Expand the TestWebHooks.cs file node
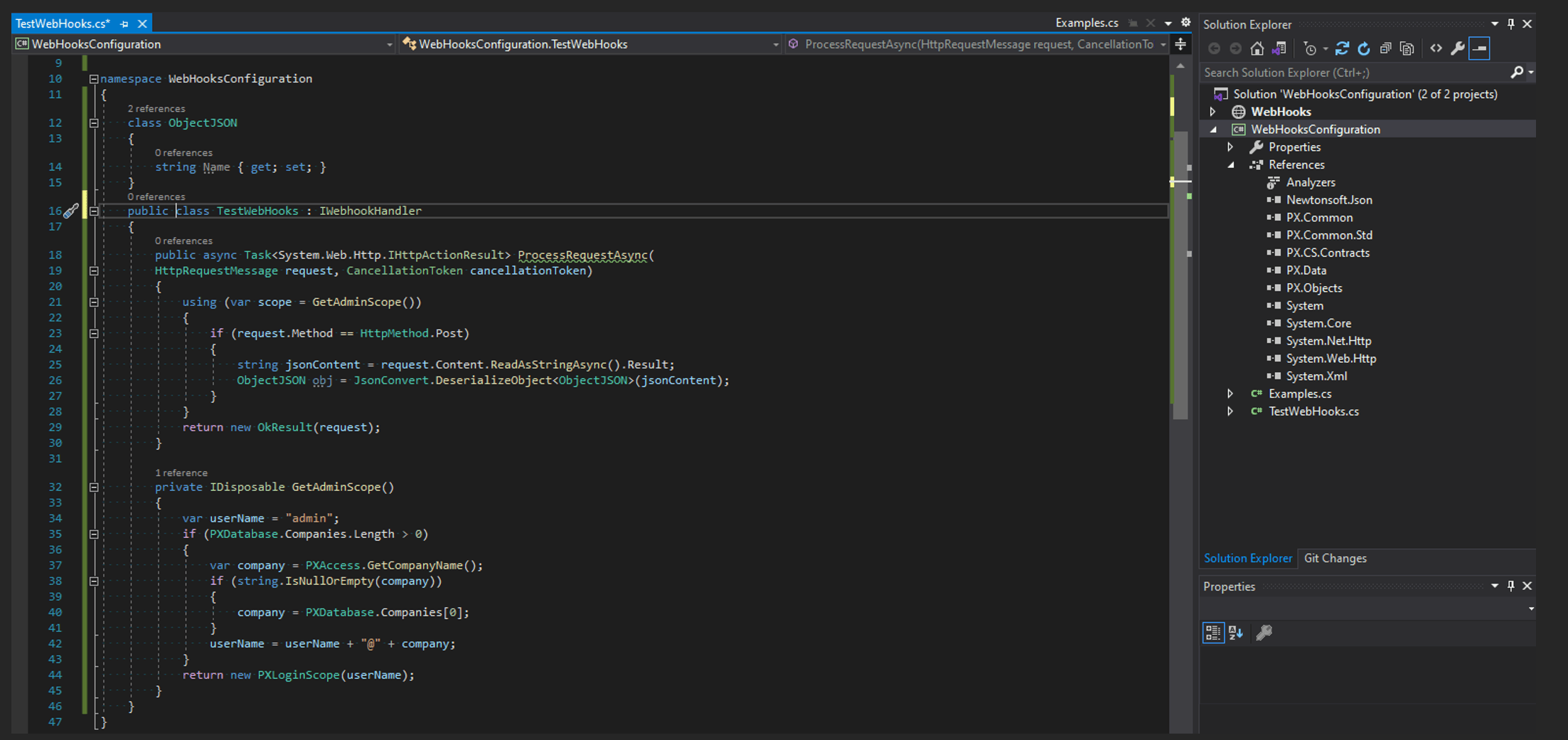 tap(1230, 411)
